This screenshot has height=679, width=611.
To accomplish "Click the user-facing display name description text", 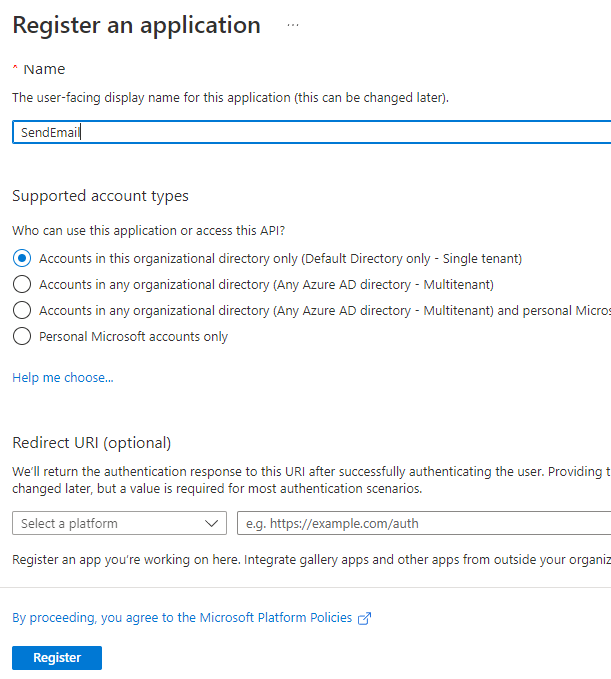I will coord(230,98).
